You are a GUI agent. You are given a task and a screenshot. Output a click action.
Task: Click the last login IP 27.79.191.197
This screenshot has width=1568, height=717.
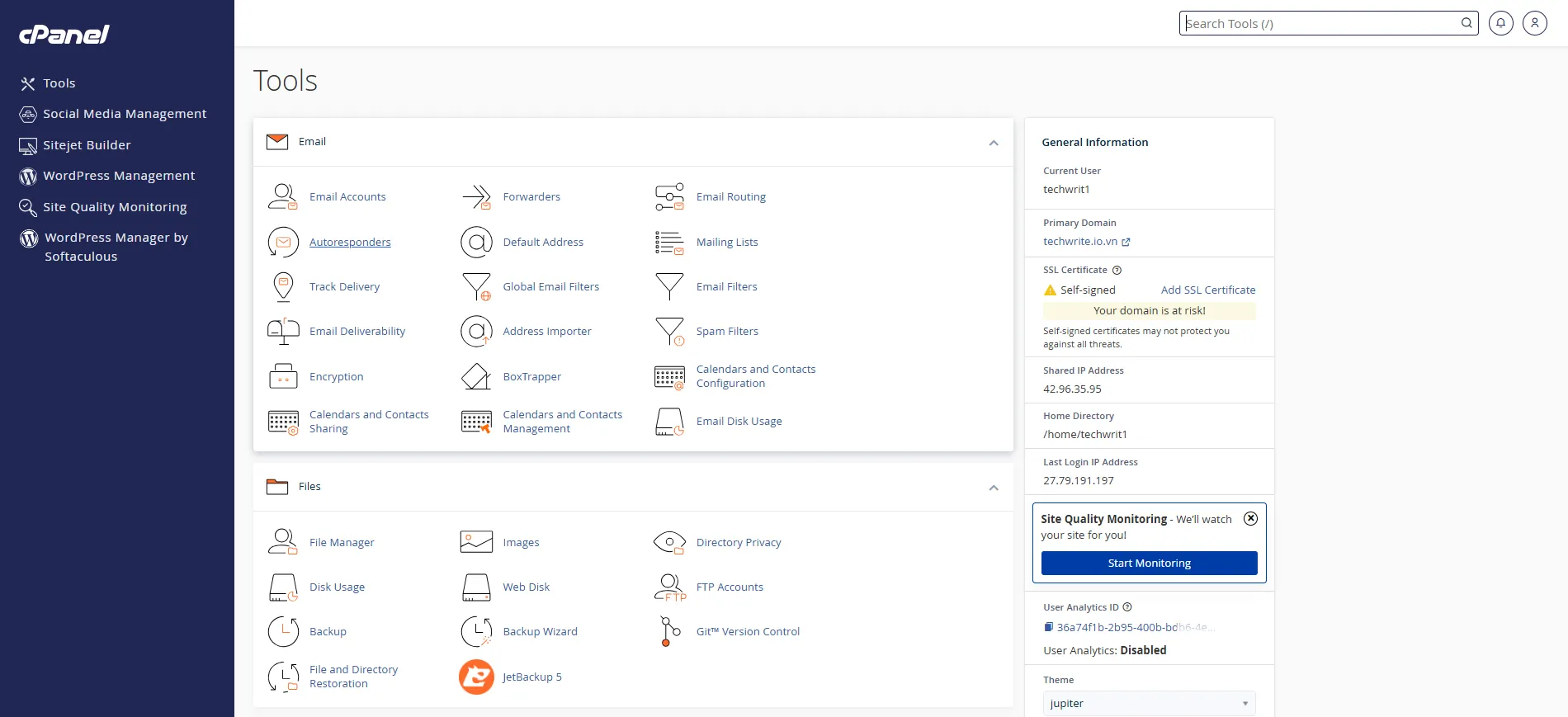point(1078,480)
